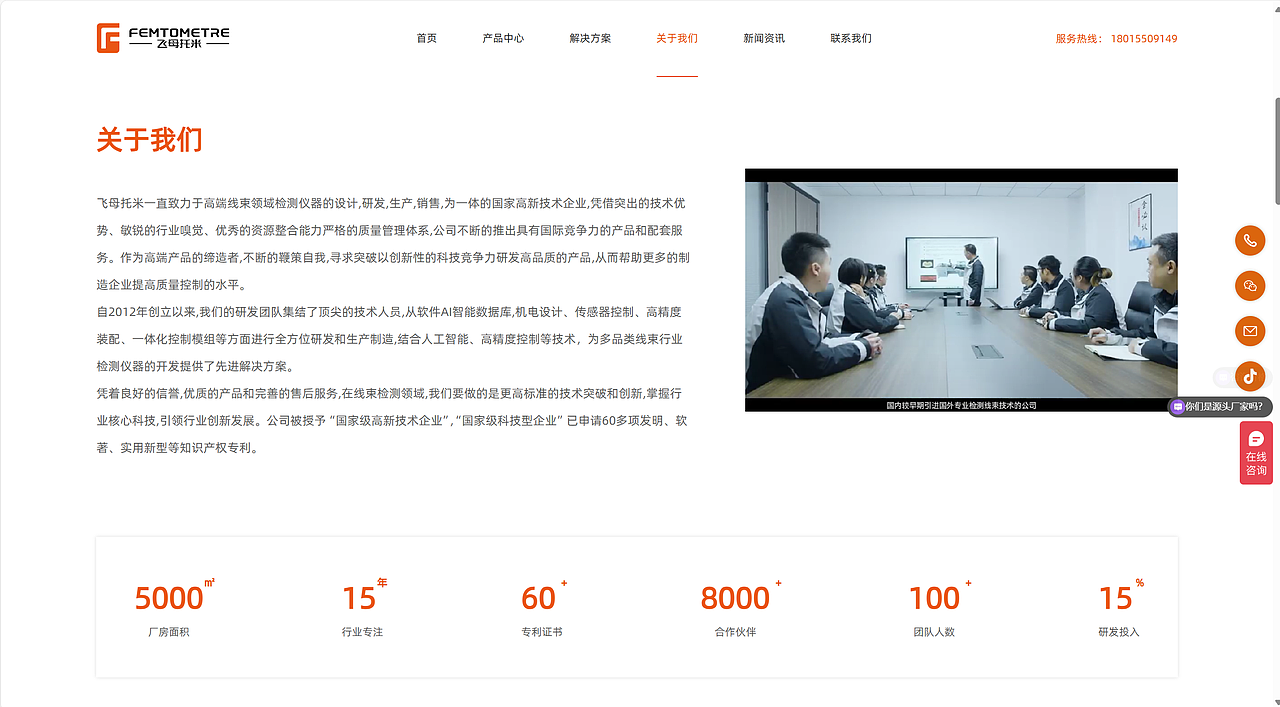Click the FEMTOMETRE 飞母托米 wordmark
The image size is (1280, 707).
(x=180, y=37)
